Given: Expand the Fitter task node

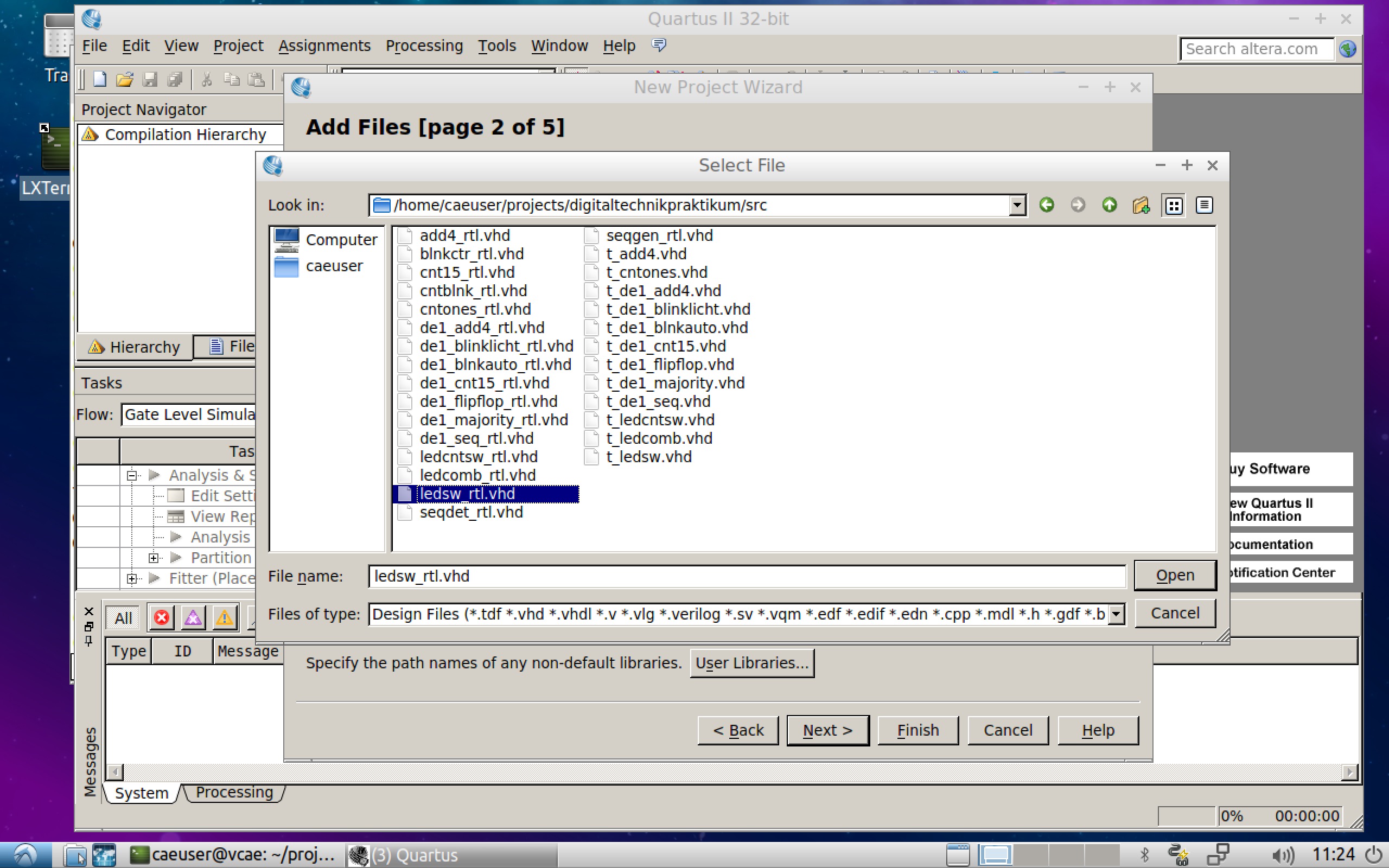Looking at the screenshot, I should [131, 579].
